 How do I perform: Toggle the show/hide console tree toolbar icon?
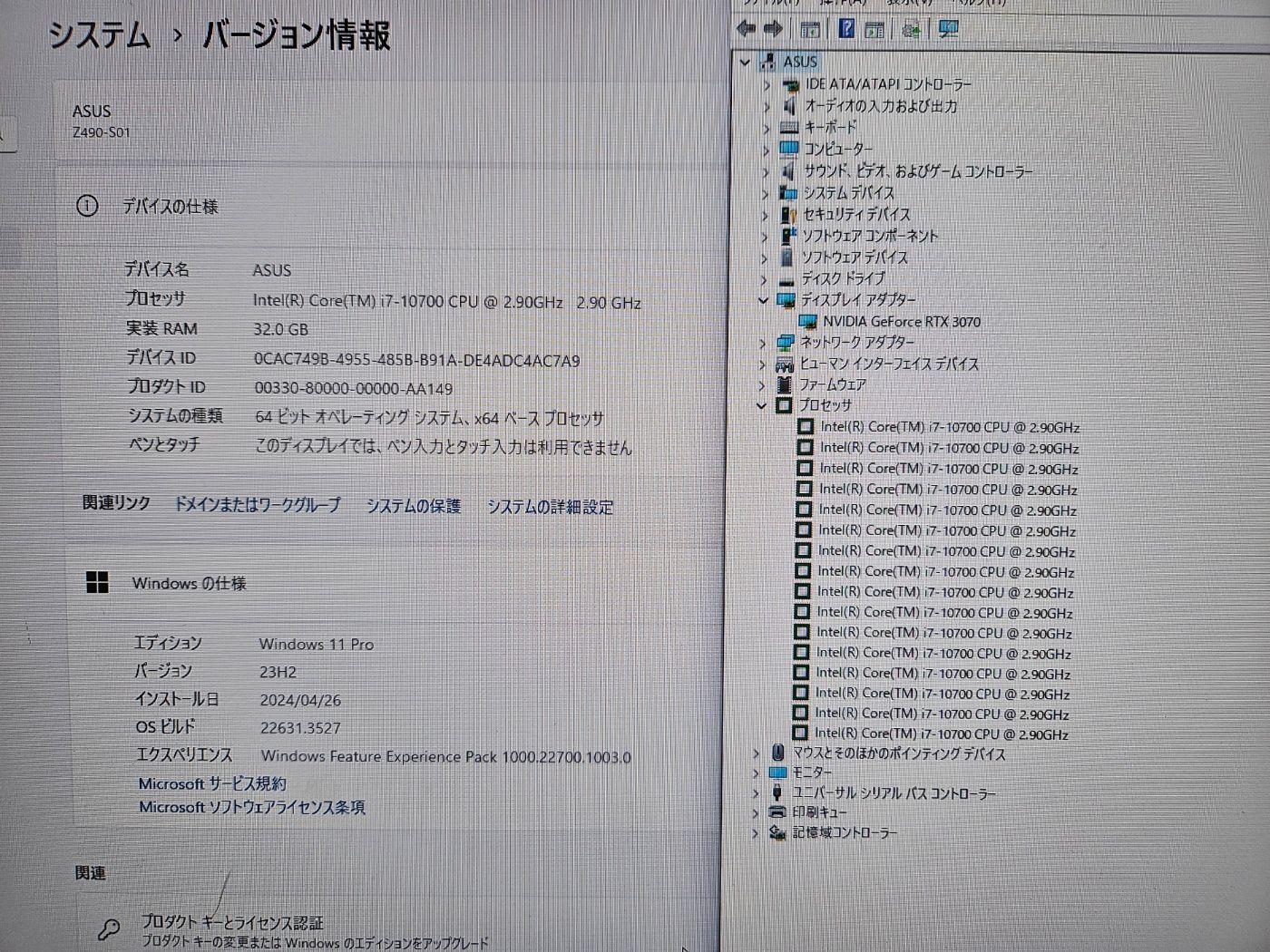point(810,29)
